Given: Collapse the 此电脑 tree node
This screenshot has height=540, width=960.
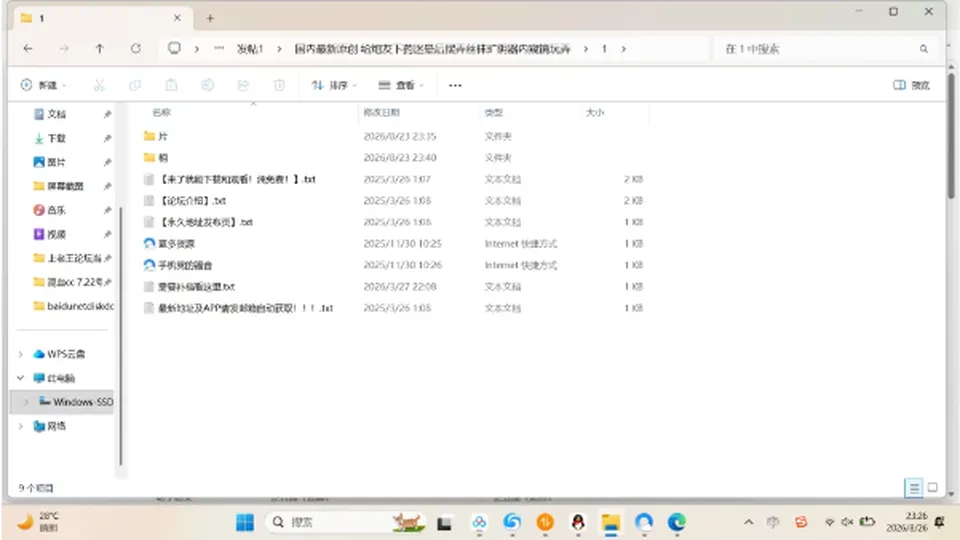Looking at the screenshot, I should point(21,378).
